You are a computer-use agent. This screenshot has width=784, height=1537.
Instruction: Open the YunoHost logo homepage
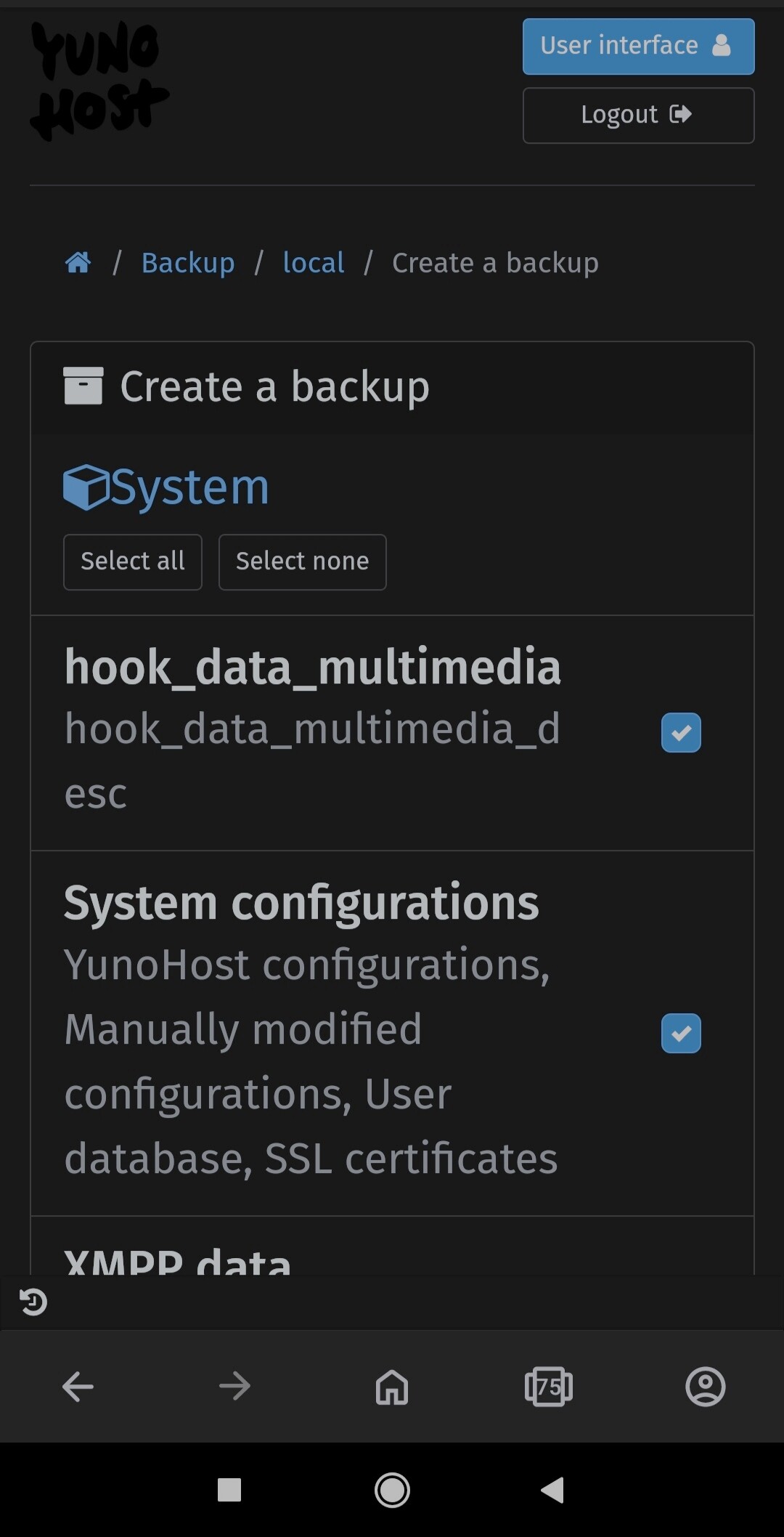coord(99,81)
